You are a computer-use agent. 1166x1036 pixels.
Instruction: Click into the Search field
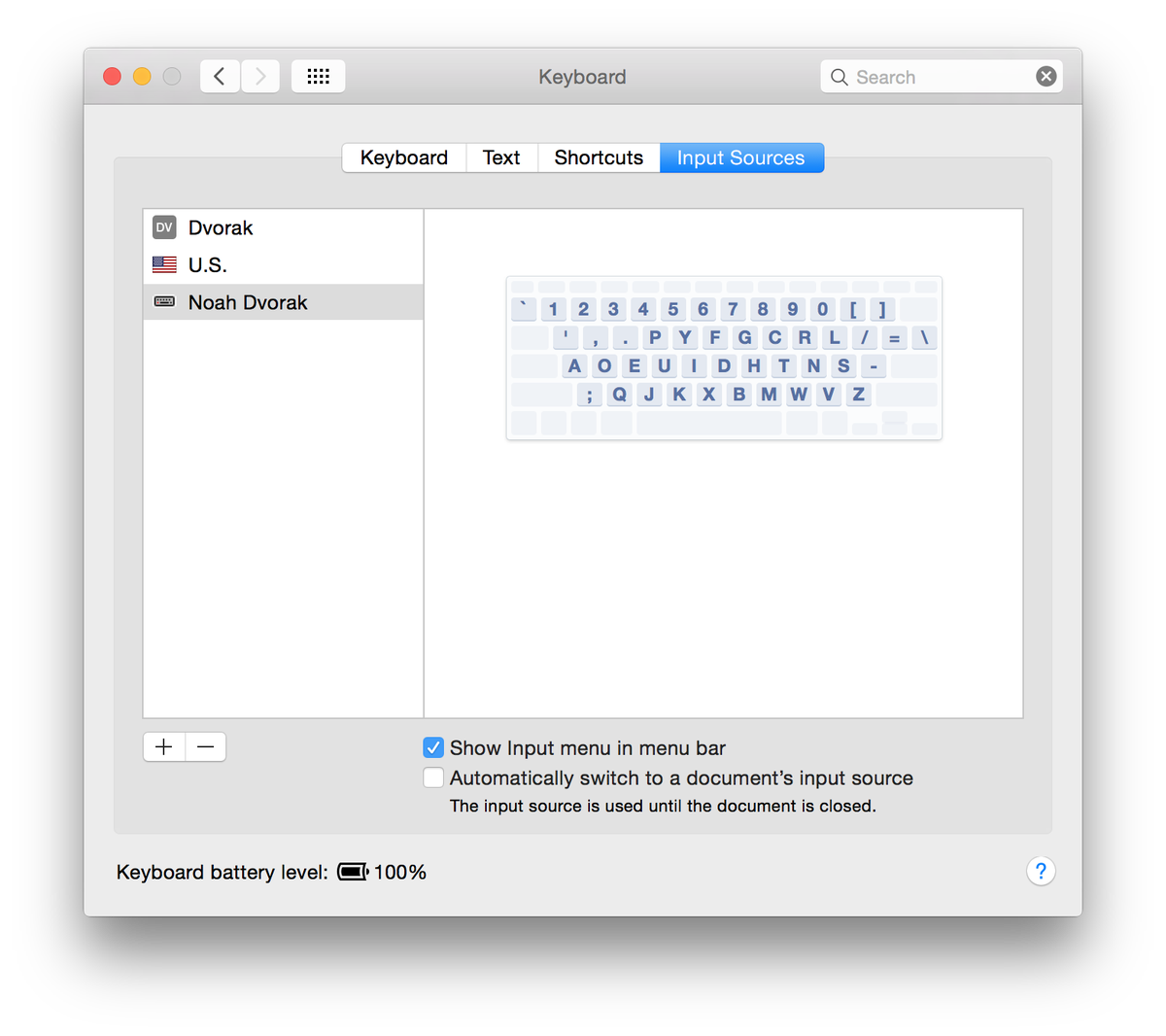pyautogui.click(x=941, y=77)
